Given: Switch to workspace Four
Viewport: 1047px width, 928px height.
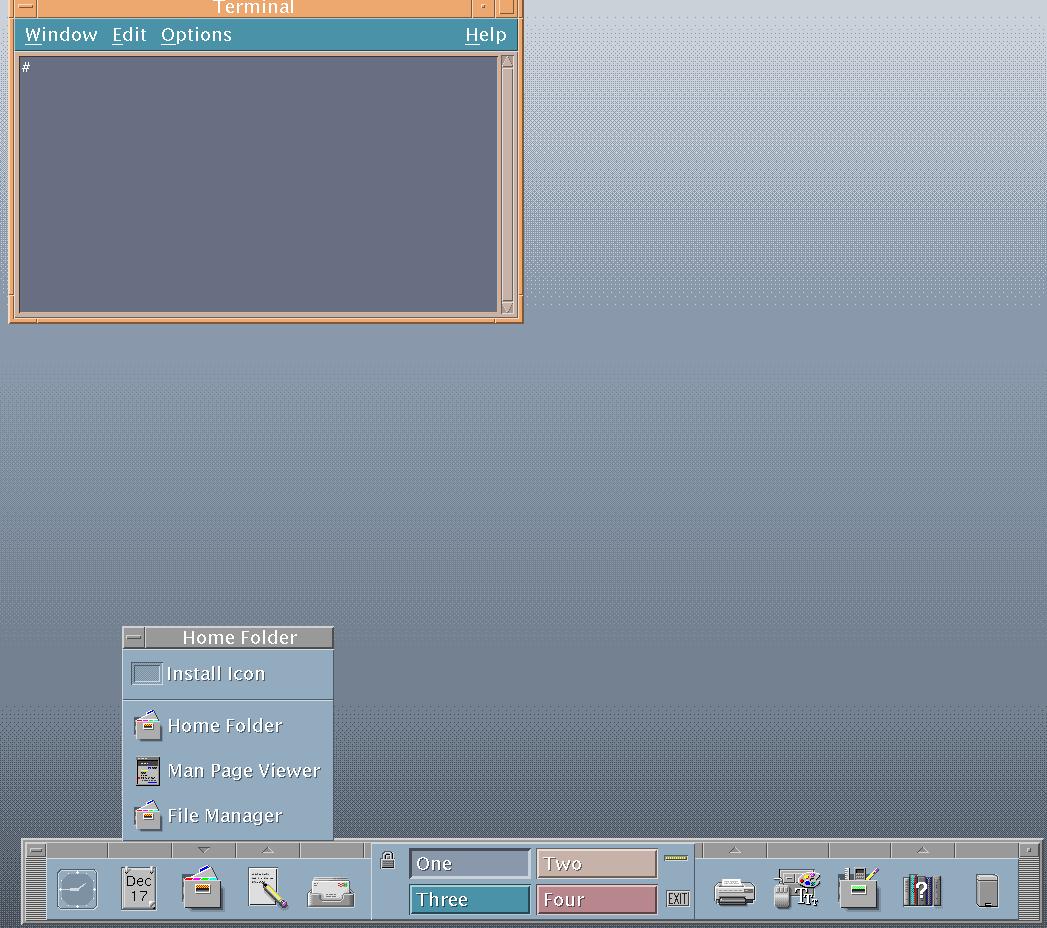Looking at the screenshot, I should [x=596, y=900].
